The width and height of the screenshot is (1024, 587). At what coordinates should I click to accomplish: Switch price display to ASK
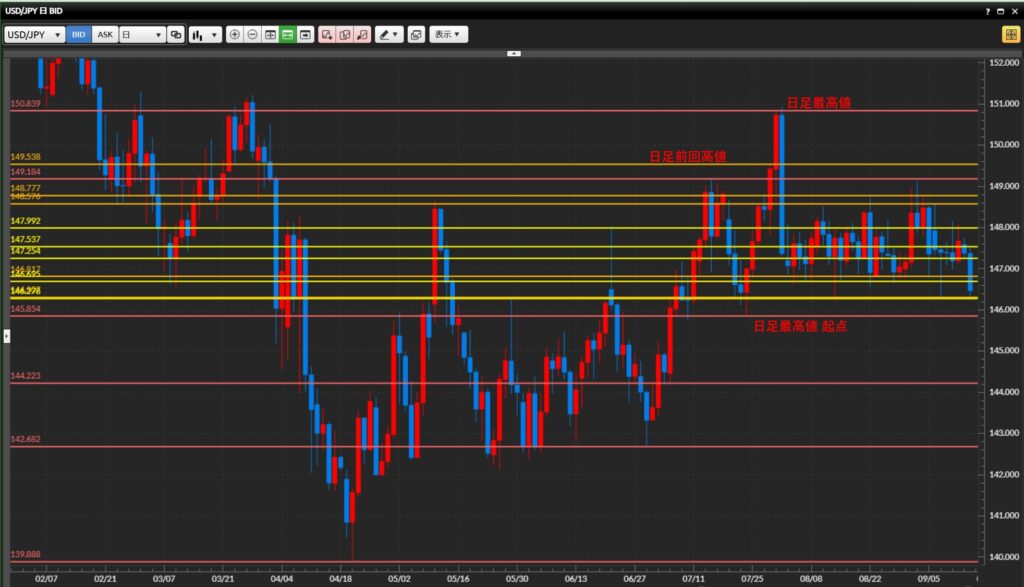(104, 35)
